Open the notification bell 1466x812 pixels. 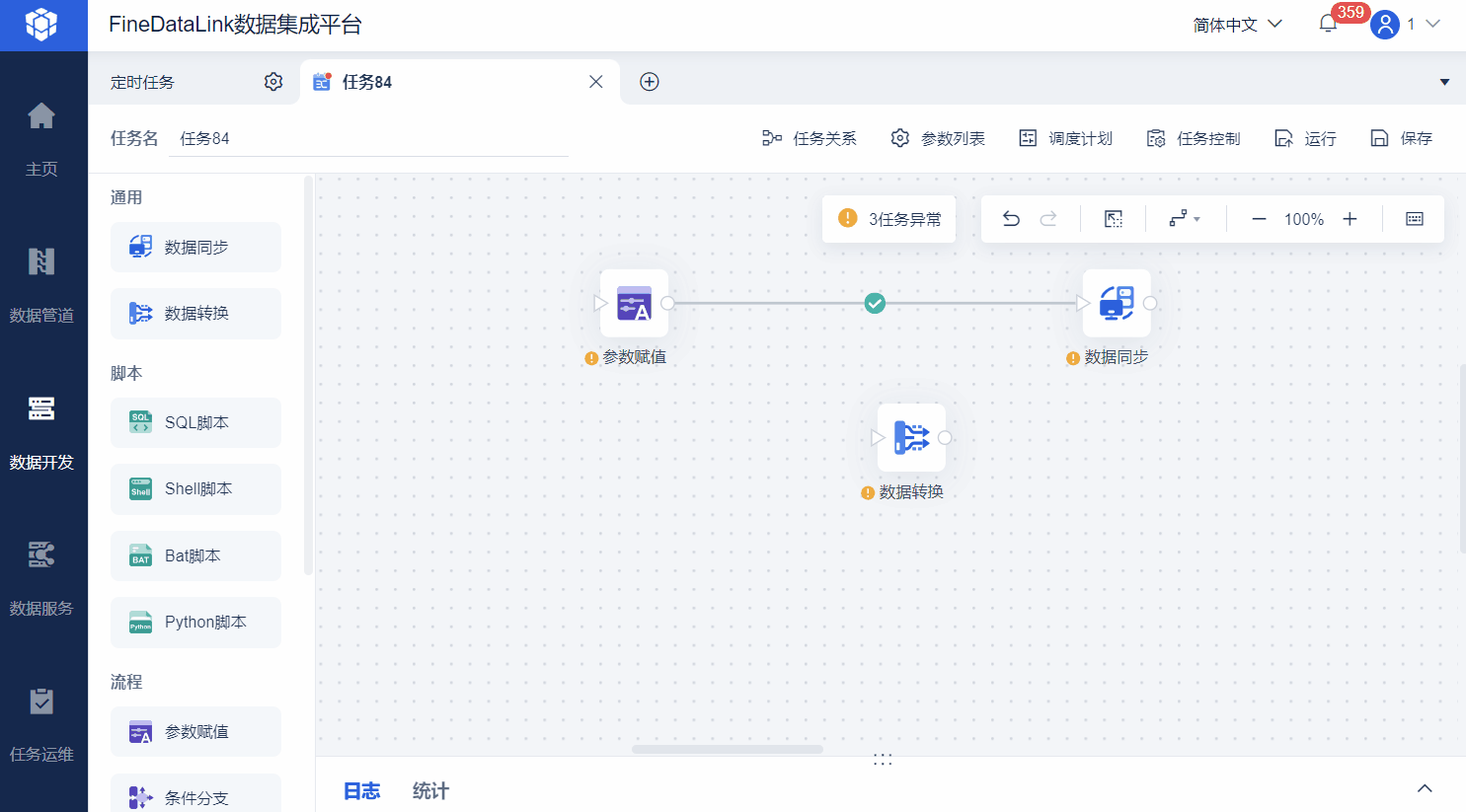(1328, 24)
